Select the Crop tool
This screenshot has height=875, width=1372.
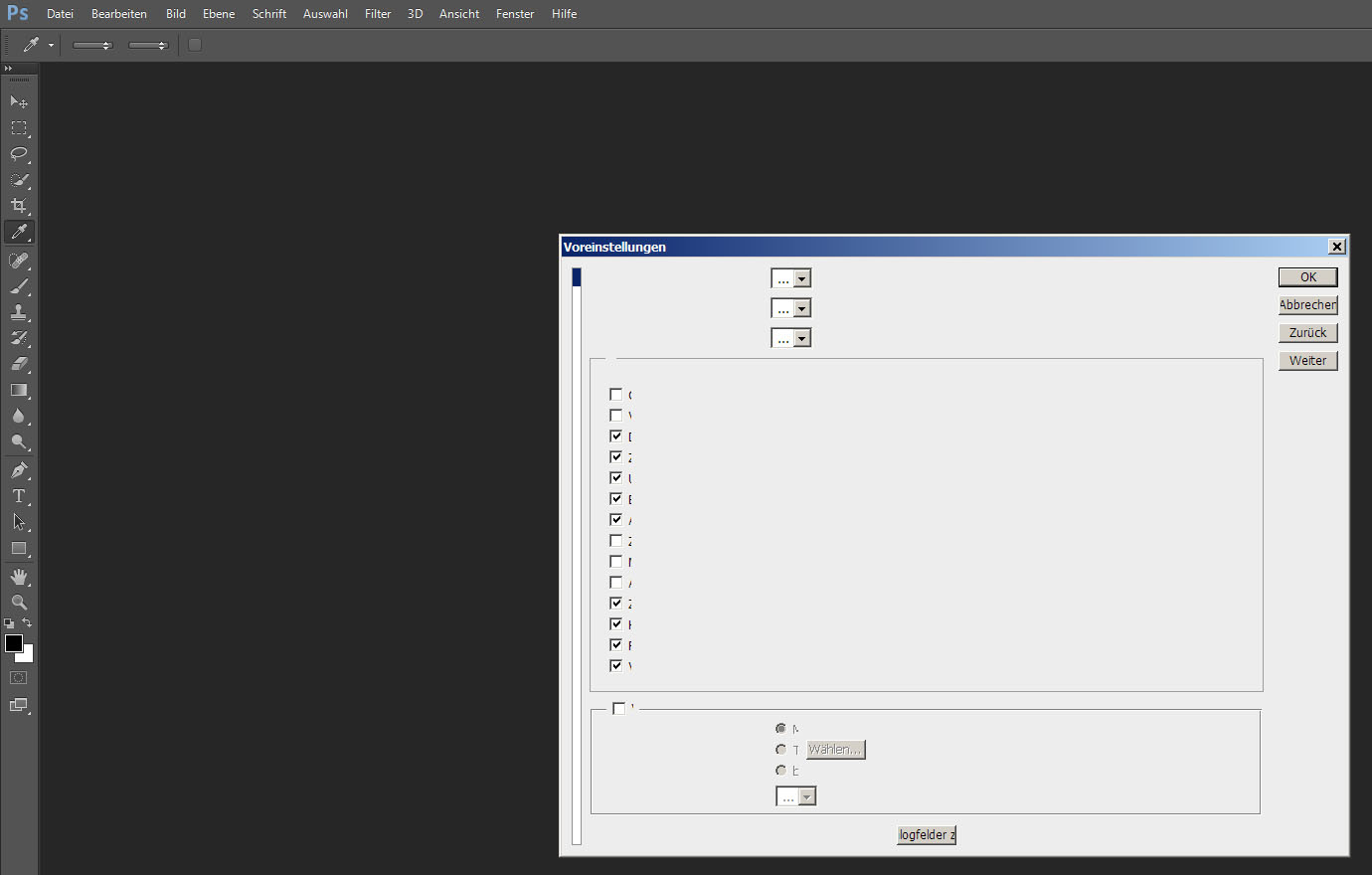coord(19,206)
